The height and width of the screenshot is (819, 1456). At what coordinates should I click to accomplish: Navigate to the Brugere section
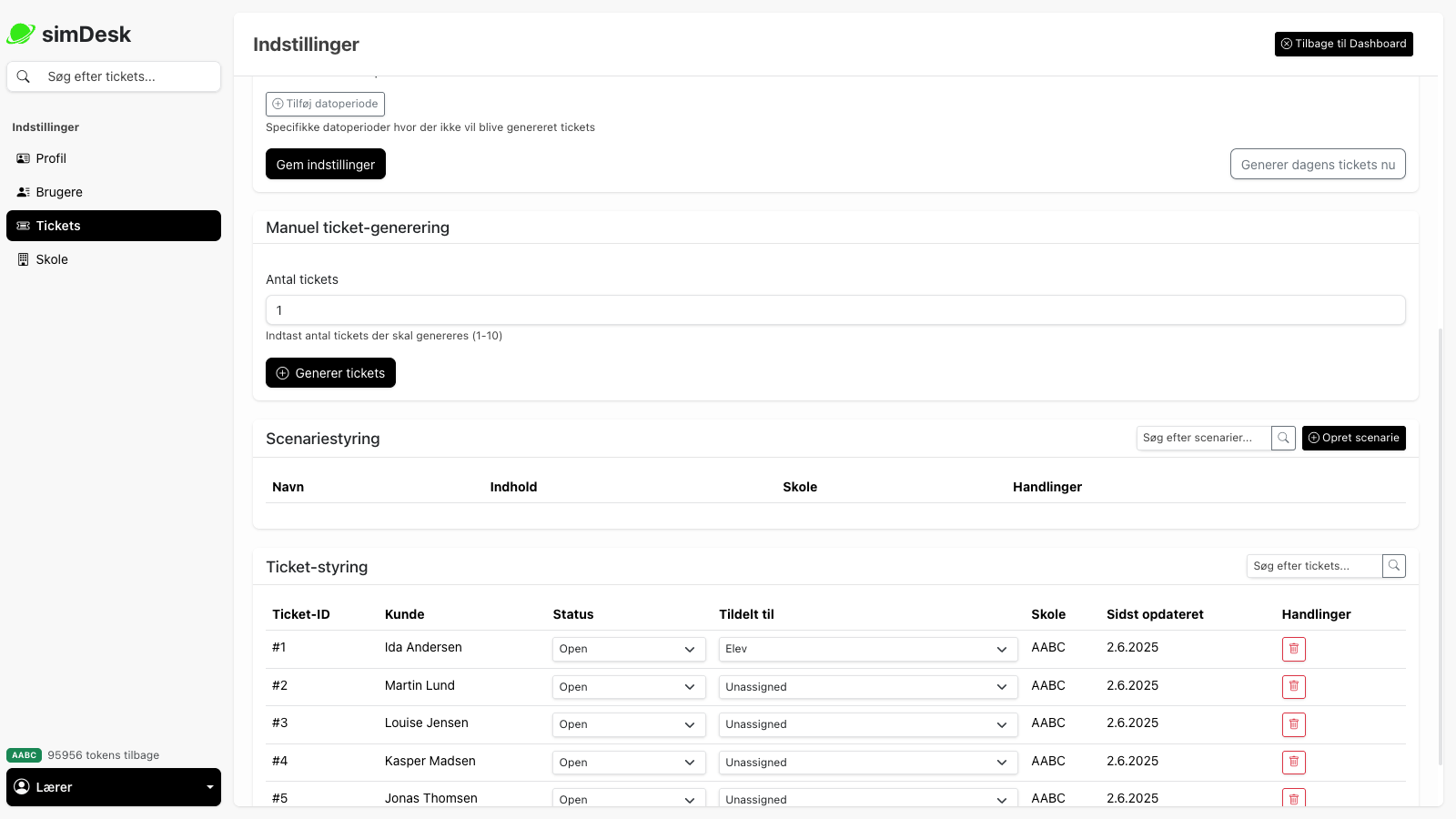click(x=59, y=192)
